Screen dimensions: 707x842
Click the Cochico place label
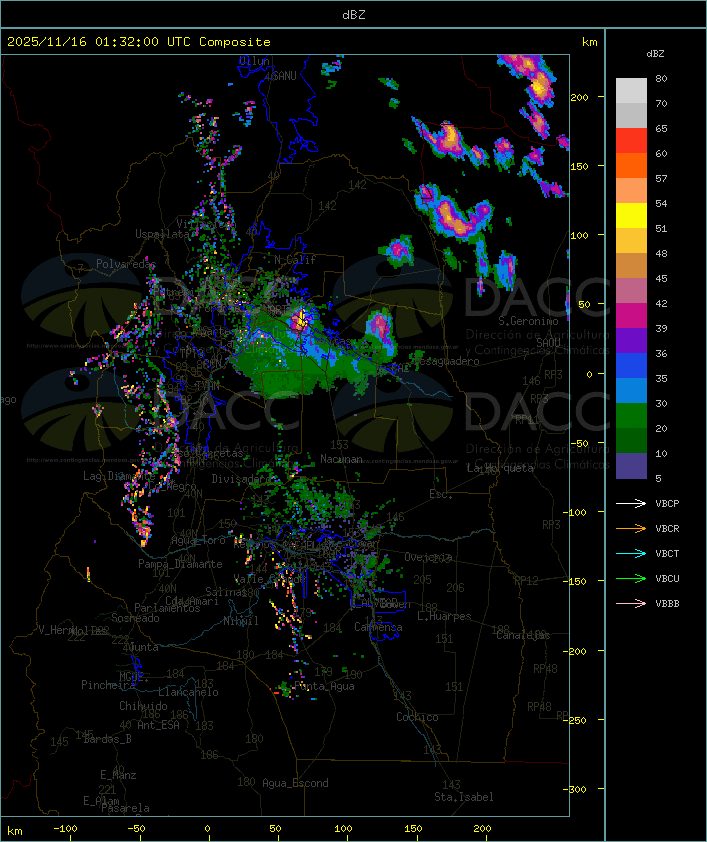tap(417, 717)
